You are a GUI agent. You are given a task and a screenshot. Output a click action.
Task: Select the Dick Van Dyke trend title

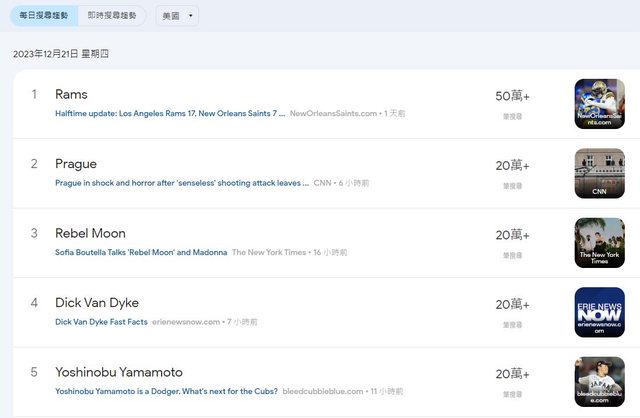[x=97, y=303]
